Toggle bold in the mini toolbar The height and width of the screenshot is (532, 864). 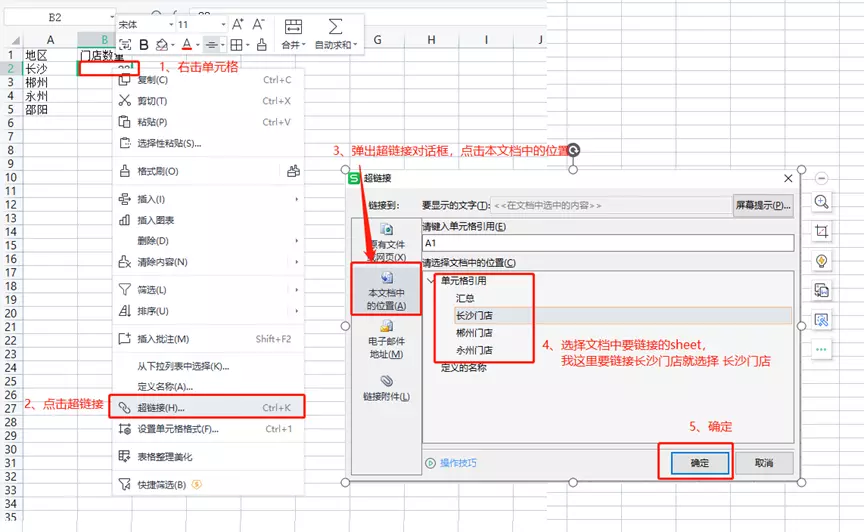point(144,45)
